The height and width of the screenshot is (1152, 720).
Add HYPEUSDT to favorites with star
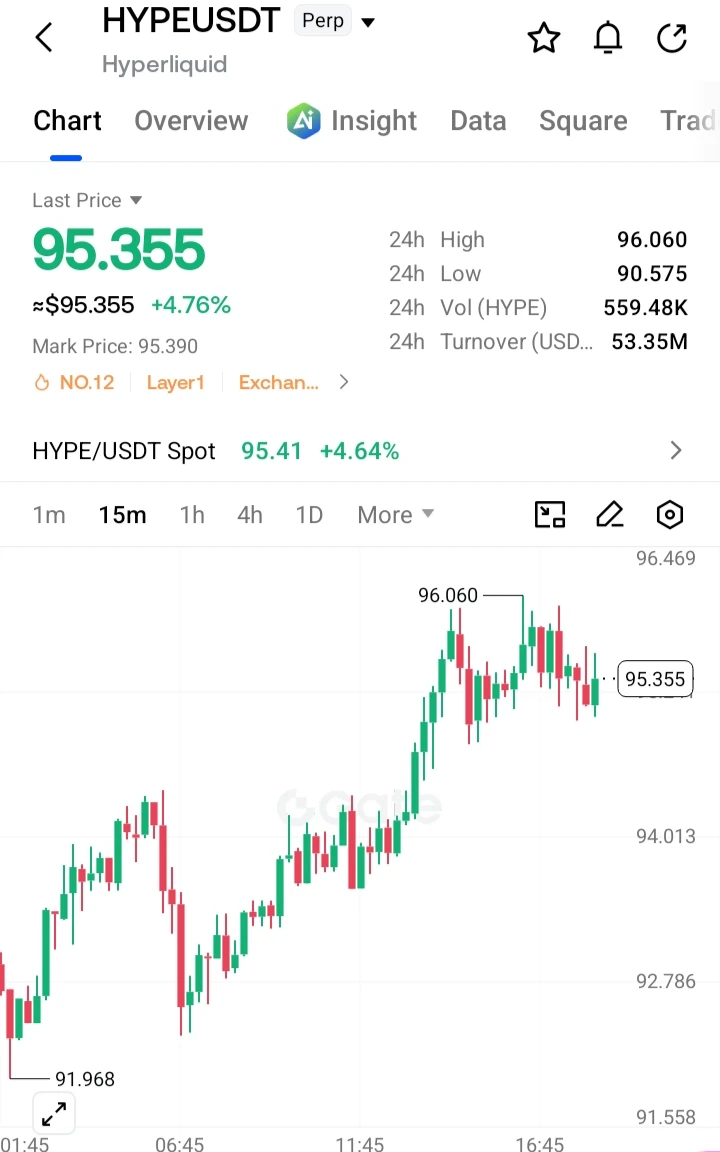[544, 37]
